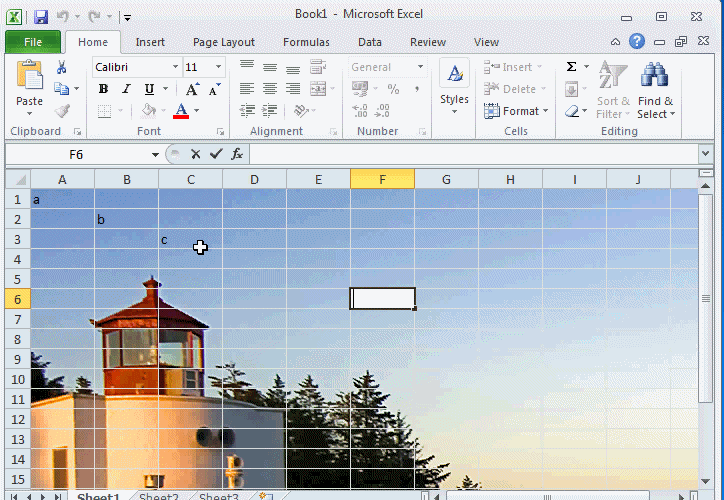The height and width of the screenshot is (500, 724).
Task: Open the Calibri font name dropdown
Action: coord(175,67)
